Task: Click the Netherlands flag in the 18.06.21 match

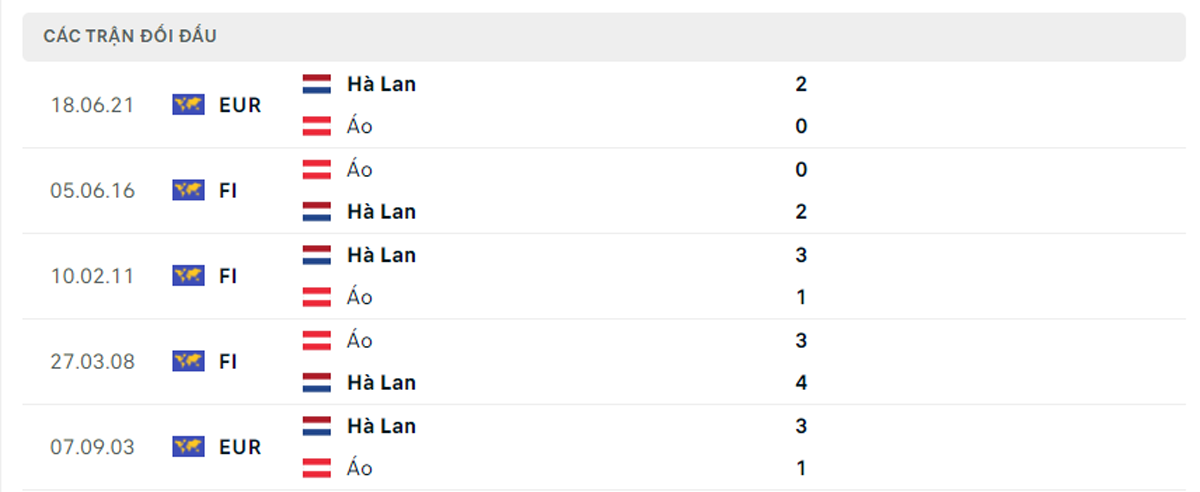Action: (317, 84)
